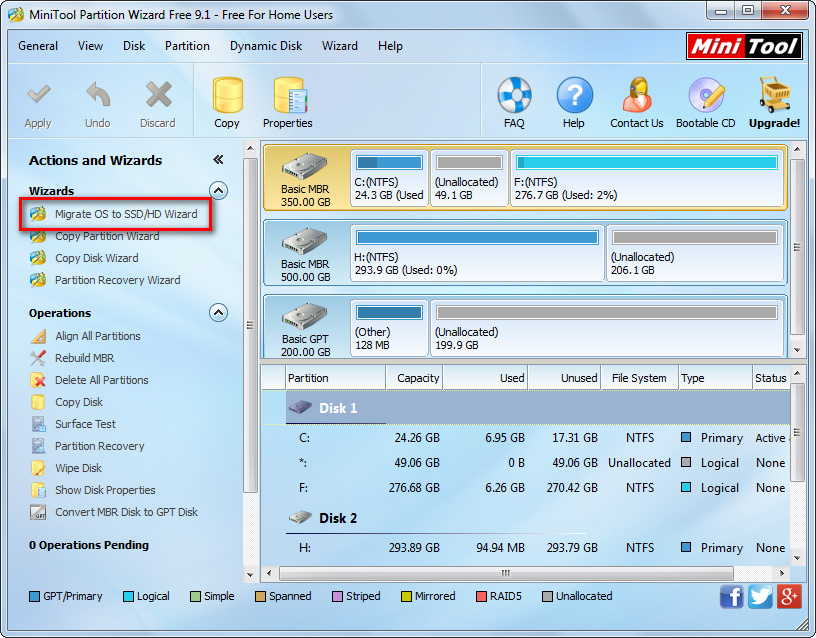Collapse the Wizards section
This screenshot has width=816, height=638.
(x=218, y=191)
